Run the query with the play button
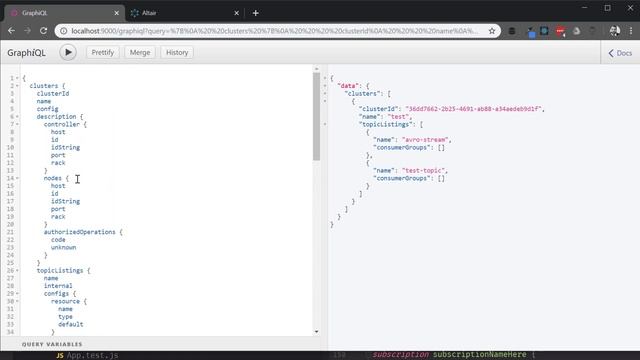This screenshot has width=640, height=360. 68,52
